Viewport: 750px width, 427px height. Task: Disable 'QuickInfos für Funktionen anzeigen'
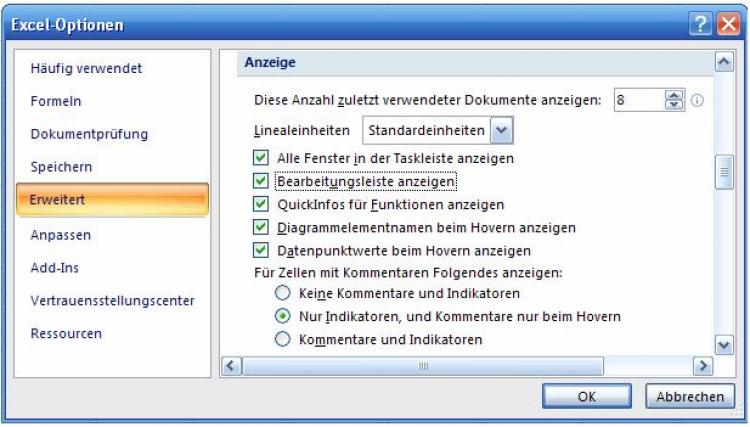point(261,204)
